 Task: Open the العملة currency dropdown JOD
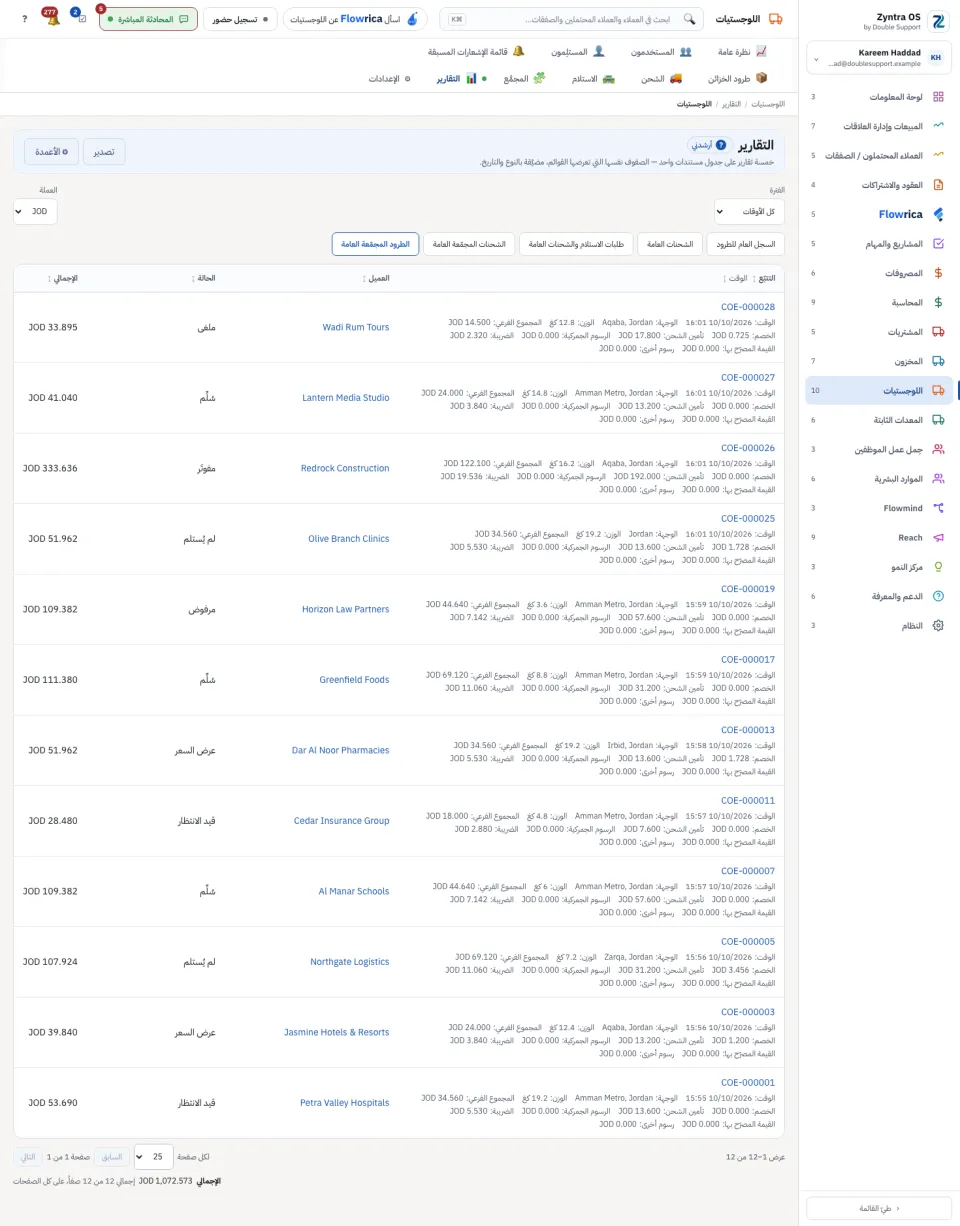coord(35,212)
